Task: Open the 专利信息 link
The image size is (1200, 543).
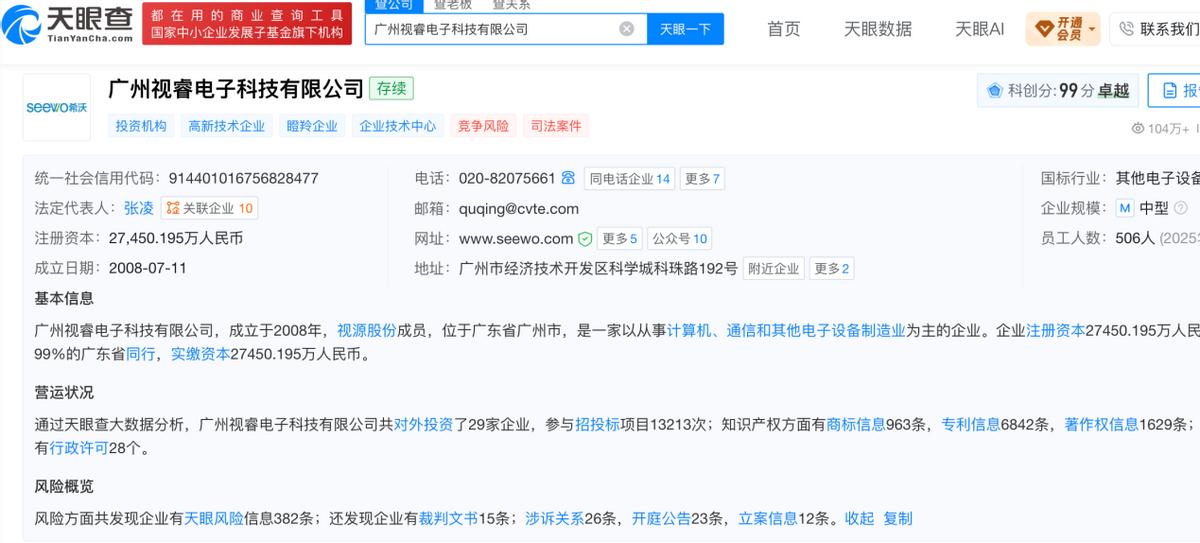Action: click(x=971, y=424)
